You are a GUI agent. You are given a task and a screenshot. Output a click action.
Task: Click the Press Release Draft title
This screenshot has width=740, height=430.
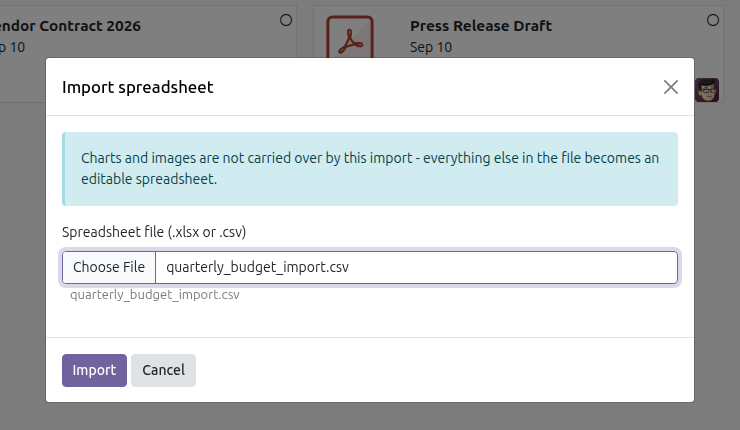point(481,26)
